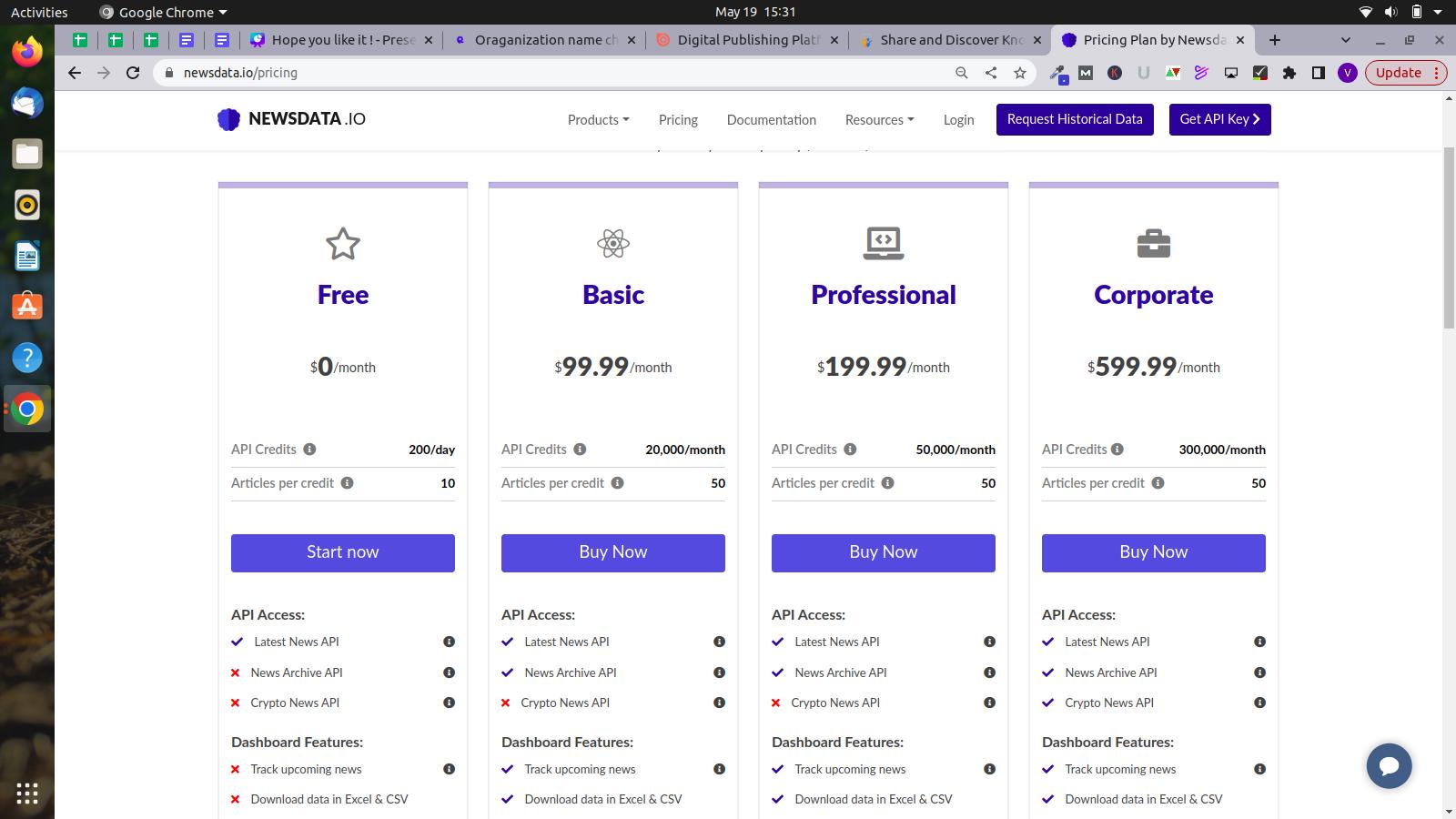1456x819 pixels.
Task: Click the bookmark star in the address bar
Action: [x=1019, y=73]
